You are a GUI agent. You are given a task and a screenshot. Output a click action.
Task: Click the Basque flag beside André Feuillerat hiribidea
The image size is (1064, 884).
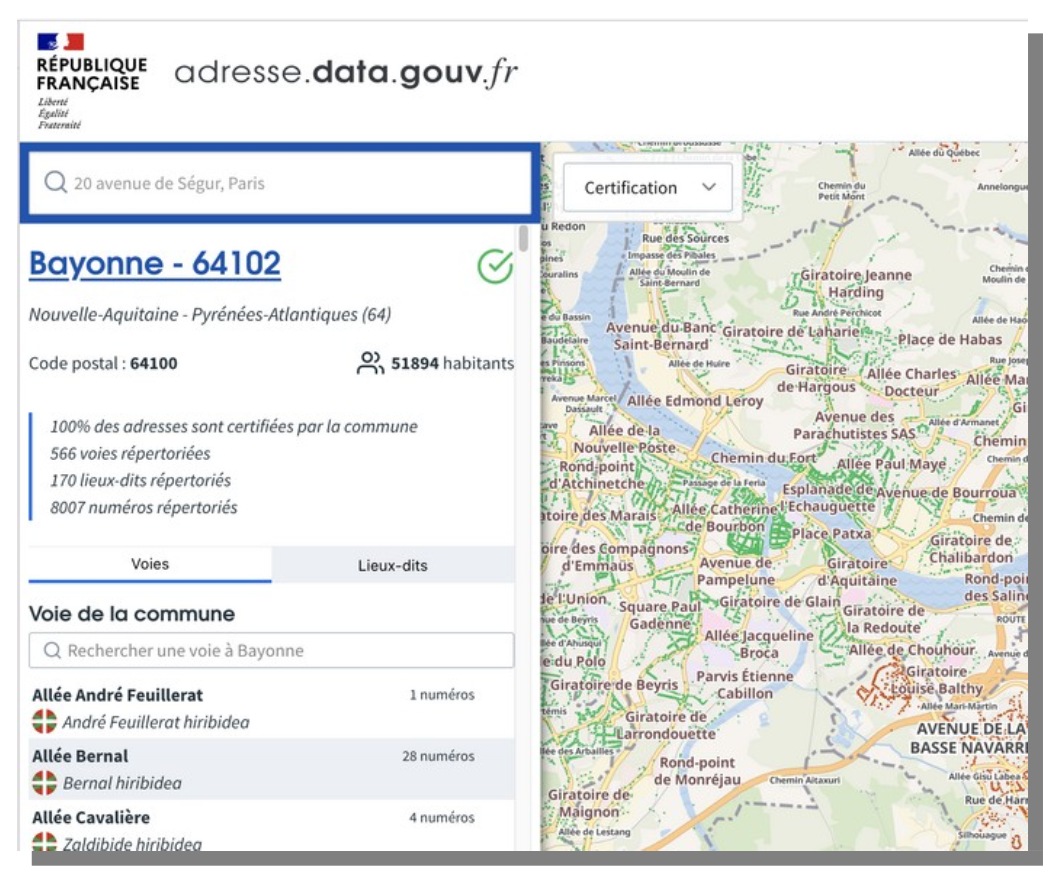[44, 721]
